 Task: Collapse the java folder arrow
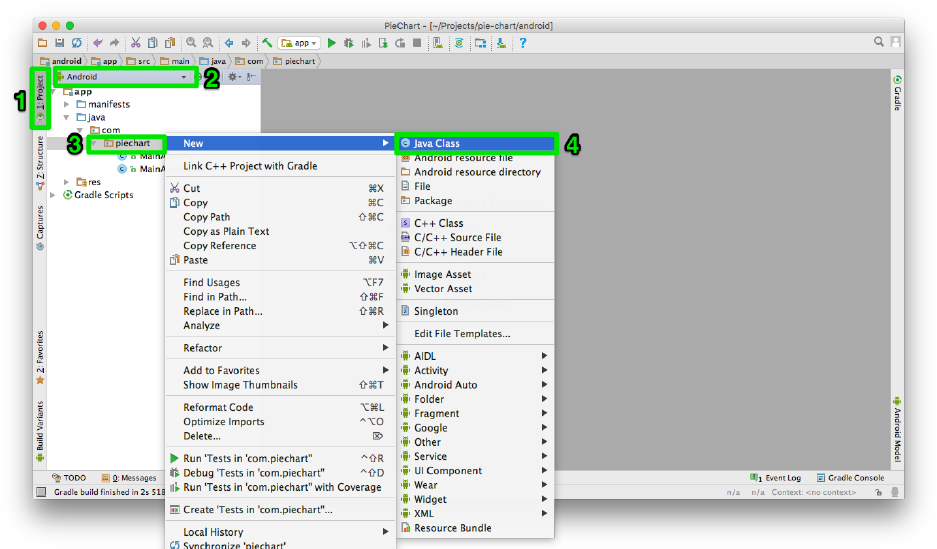pos(67,118)
